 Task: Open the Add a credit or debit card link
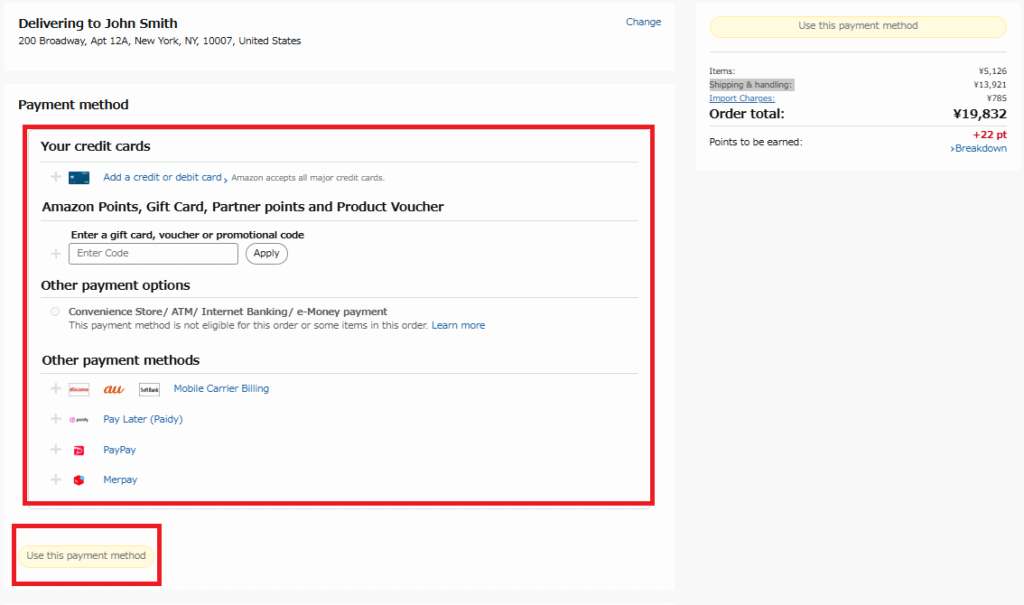162,177
